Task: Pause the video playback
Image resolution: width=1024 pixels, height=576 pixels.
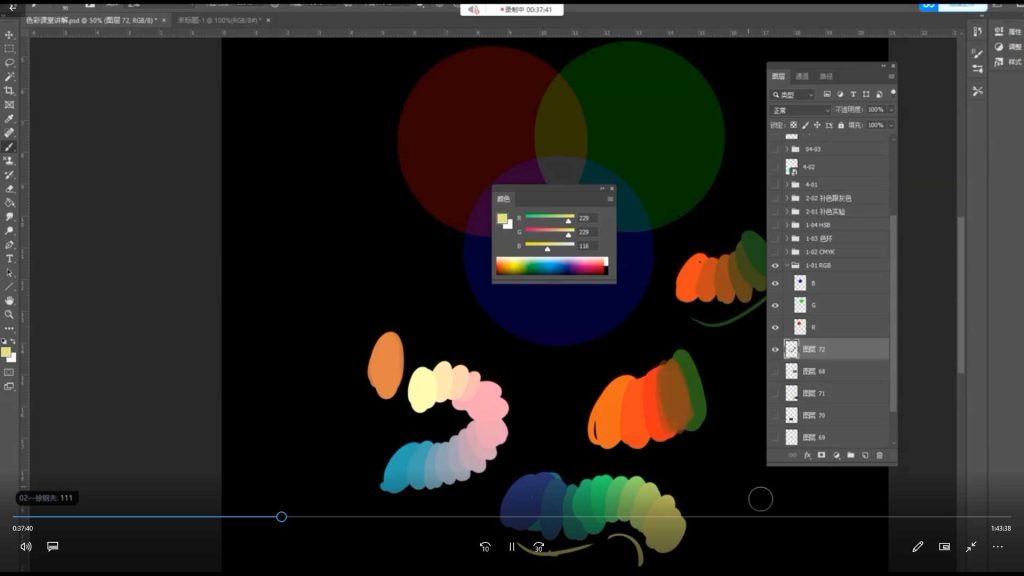Action: 512,547
